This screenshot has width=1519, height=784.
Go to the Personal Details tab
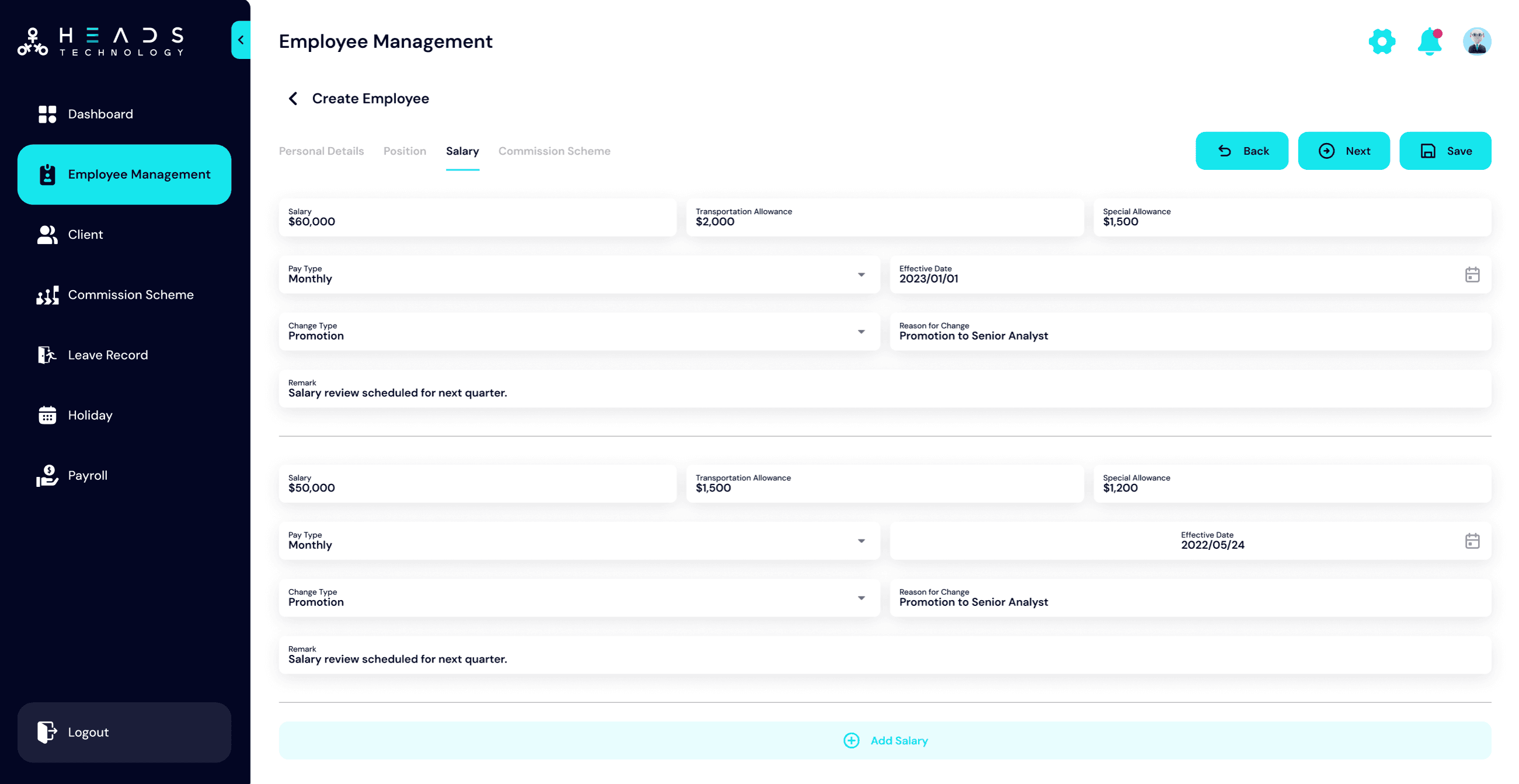(x=321, y=151)
